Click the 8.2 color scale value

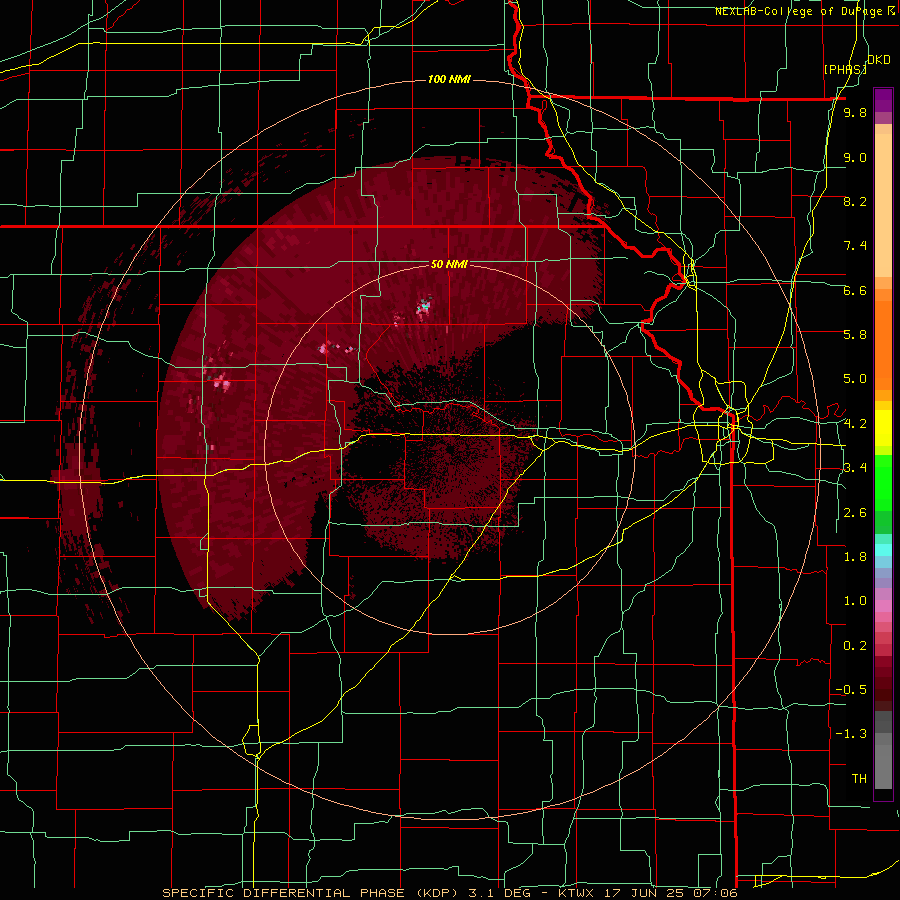855,201
